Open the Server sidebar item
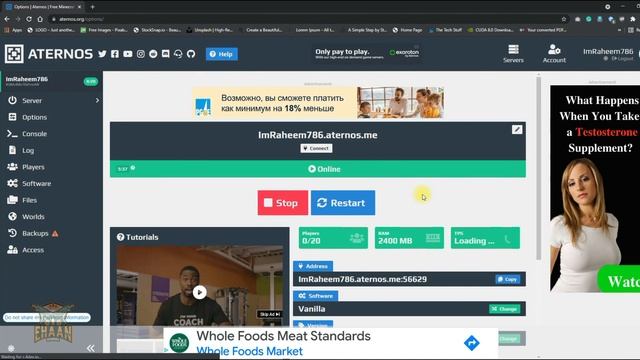This screenshot has height=360, width=640. point(32,100)
